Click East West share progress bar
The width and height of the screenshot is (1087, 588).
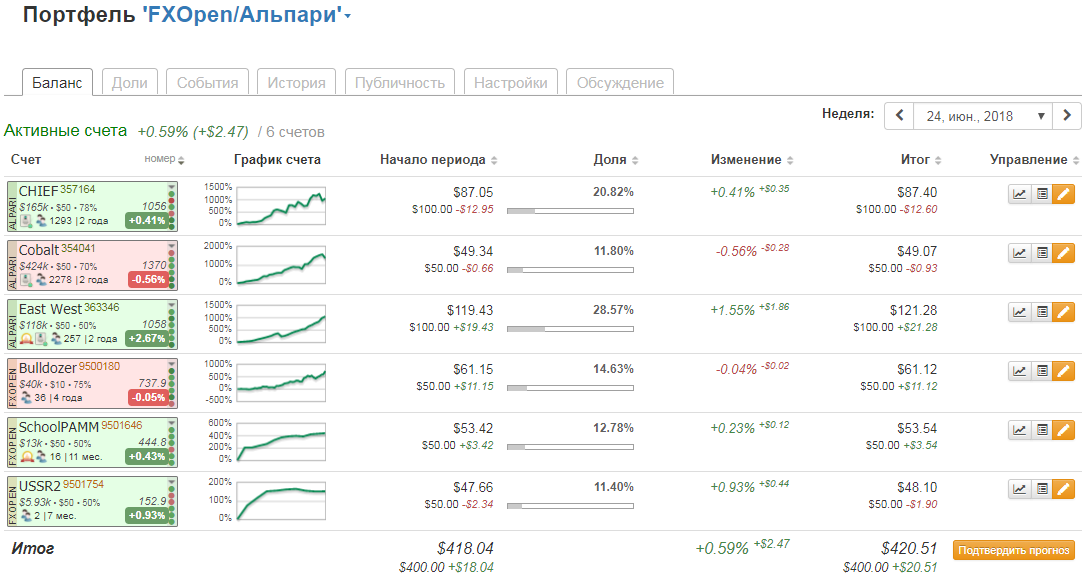[x=570, y=328]
